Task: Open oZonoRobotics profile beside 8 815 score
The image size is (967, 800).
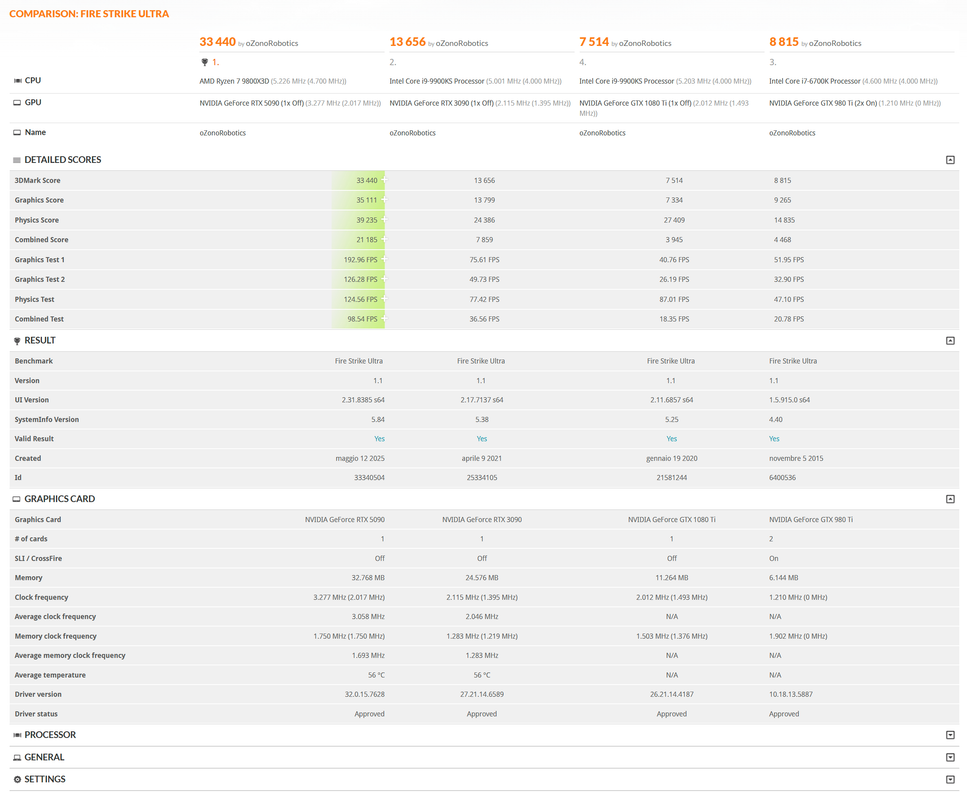Action: 835,43
